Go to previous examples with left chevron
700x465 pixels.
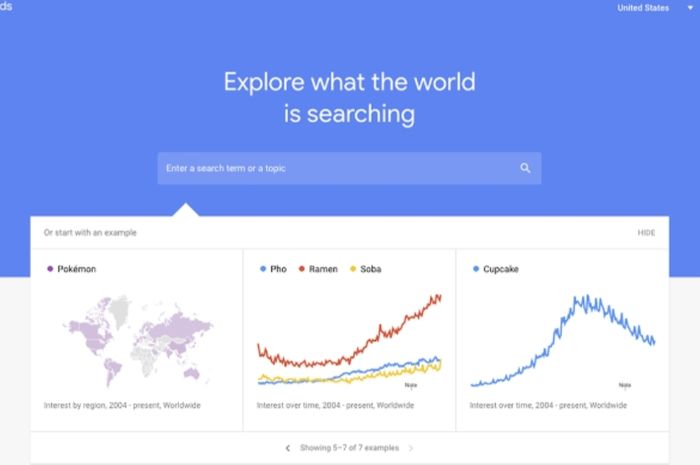pyautogui.click(x=288, y=448)
